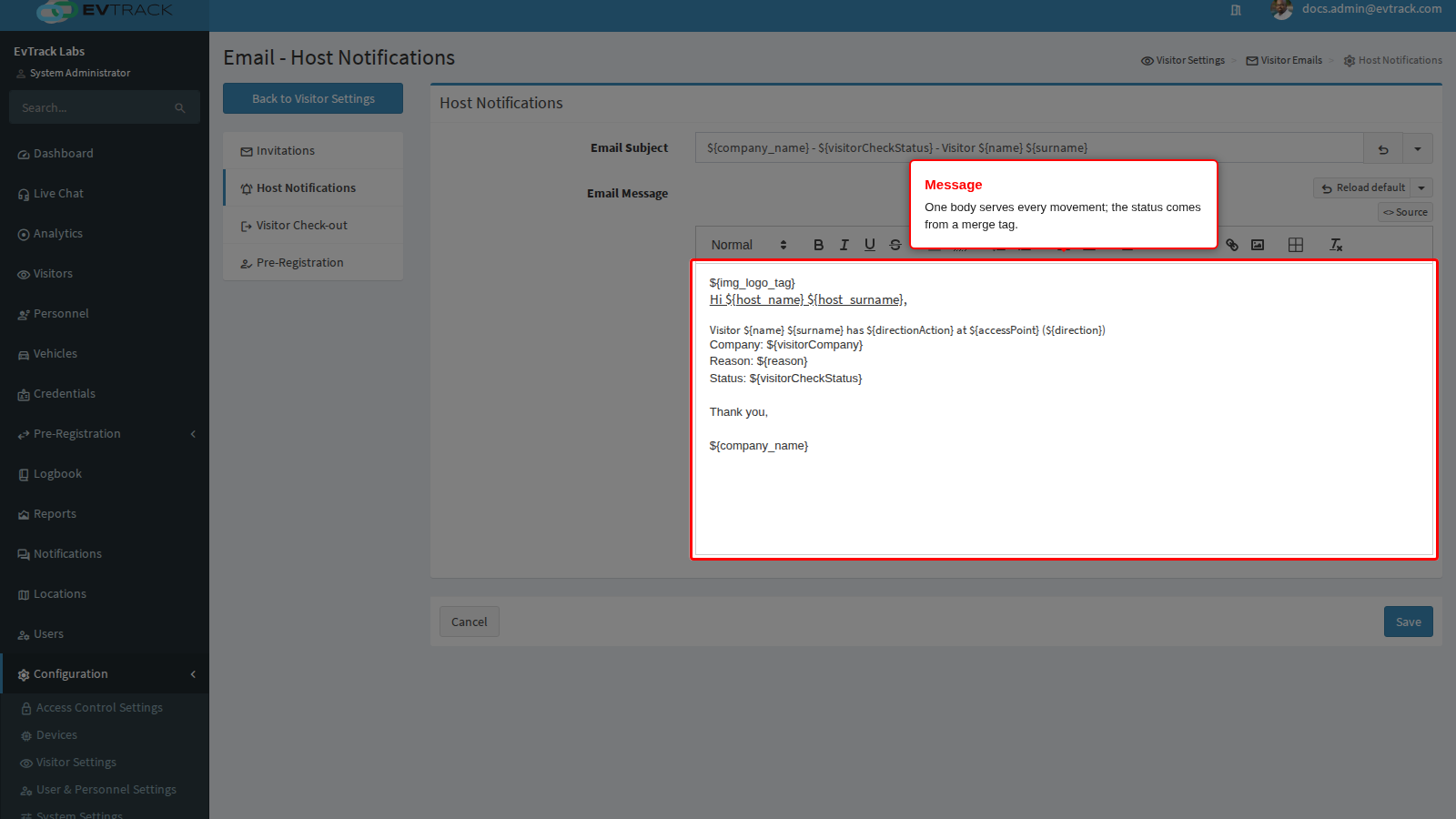Click the user avatar photo in header
Viewport: 1456px width, 819px height.
click(x=1282, y=9)
